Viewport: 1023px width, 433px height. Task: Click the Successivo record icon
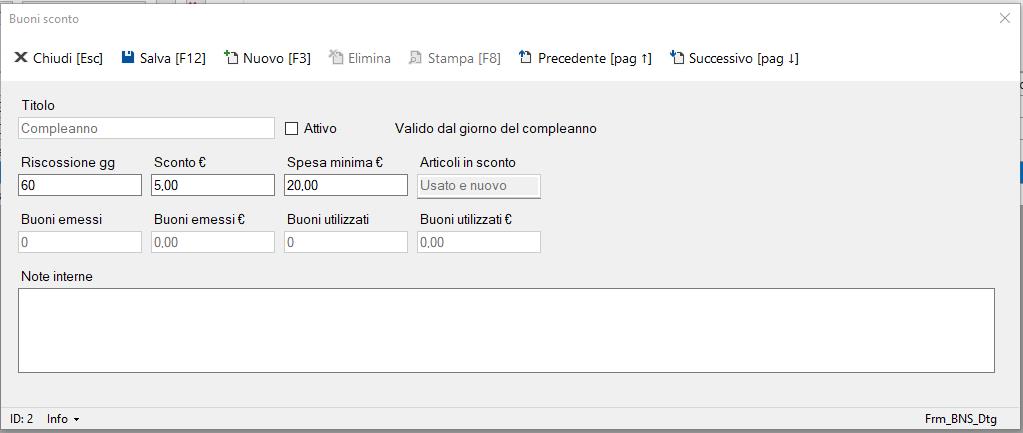(677, 58)
